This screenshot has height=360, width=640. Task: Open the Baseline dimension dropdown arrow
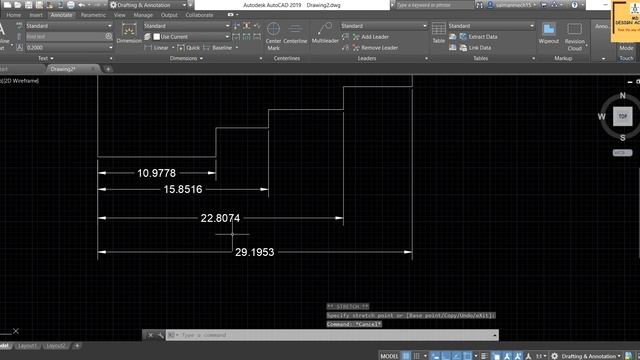pos(237,48)
